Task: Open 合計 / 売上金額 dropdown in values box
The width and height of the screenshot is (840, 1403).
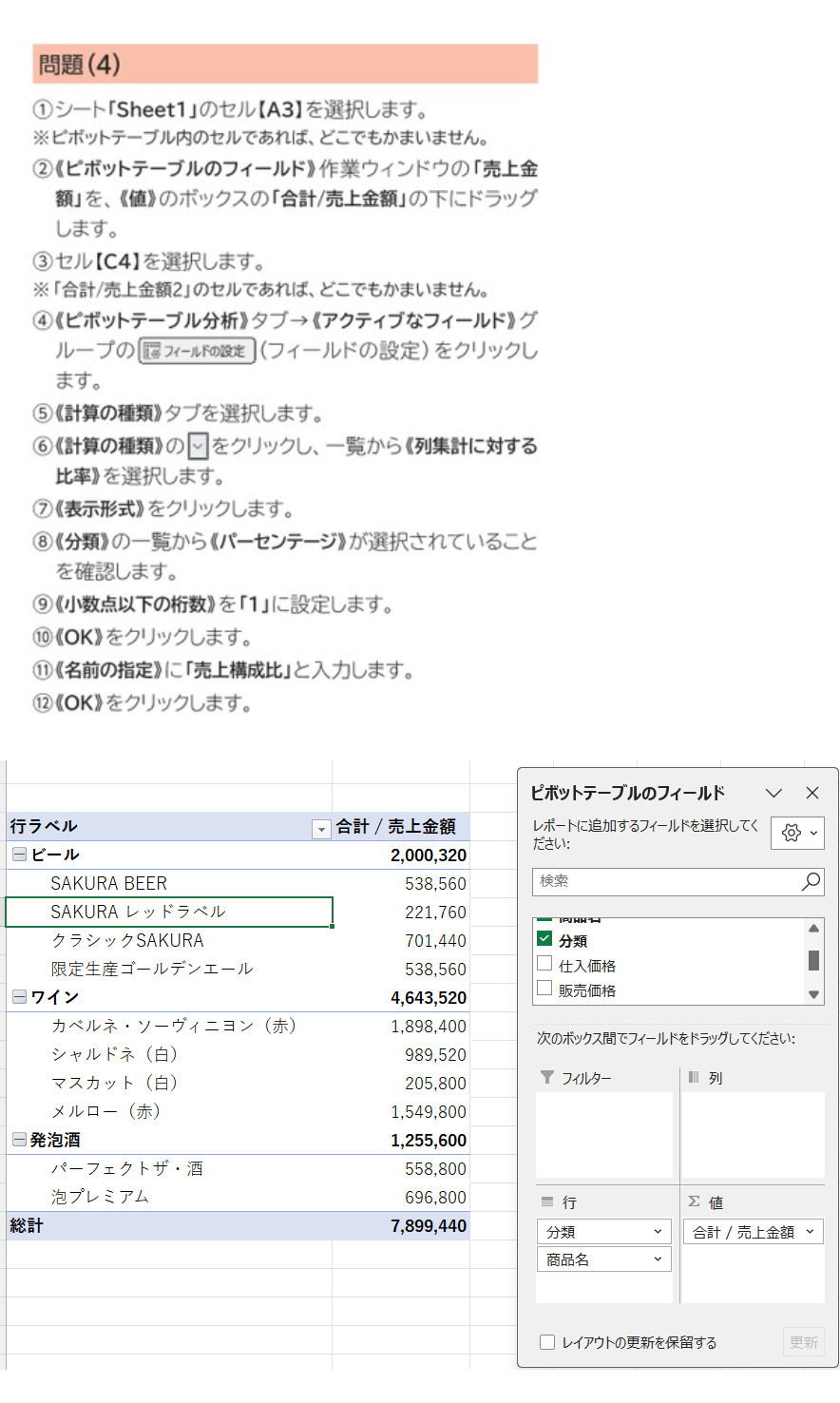Action: (810, 1232)
